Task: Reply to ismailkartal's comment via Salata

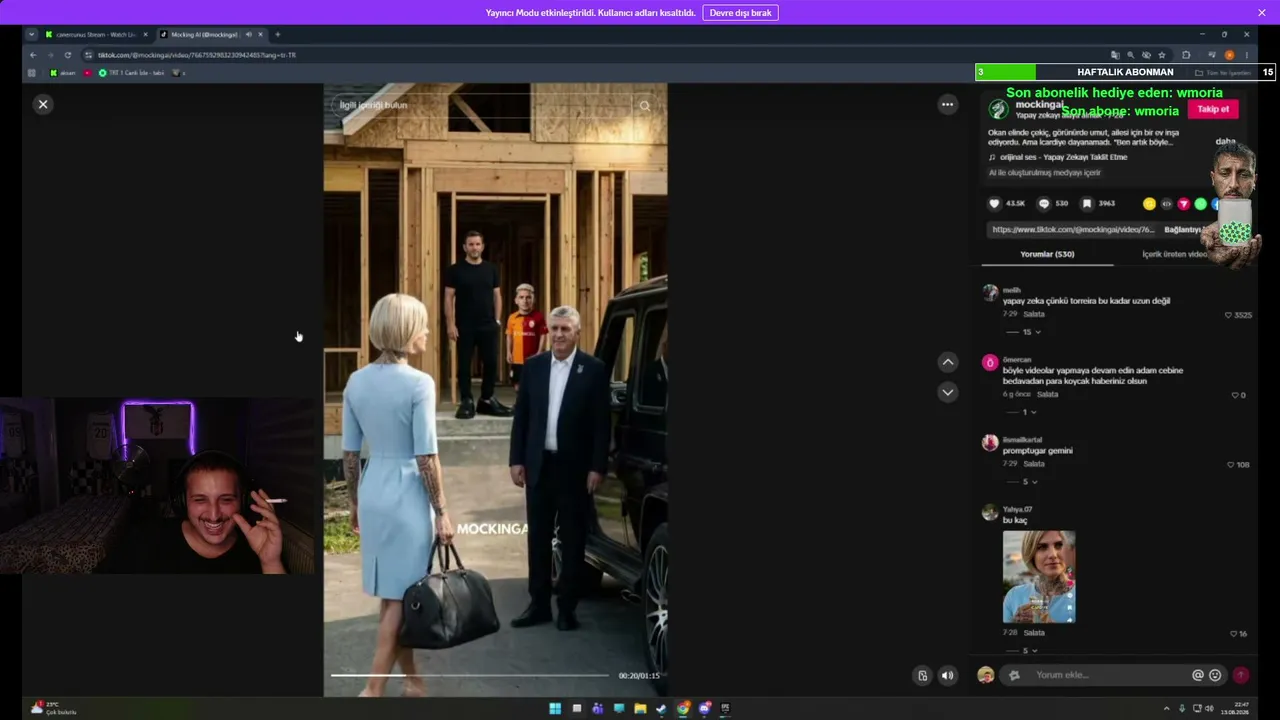Action: click(1034, 464)
